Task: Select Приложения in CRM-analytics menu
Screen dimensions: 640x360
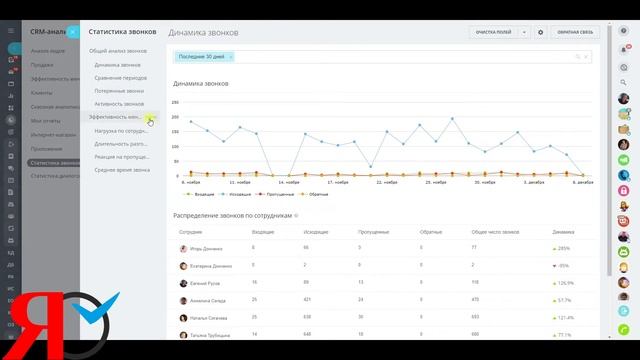Action: [x=46, y=149]
